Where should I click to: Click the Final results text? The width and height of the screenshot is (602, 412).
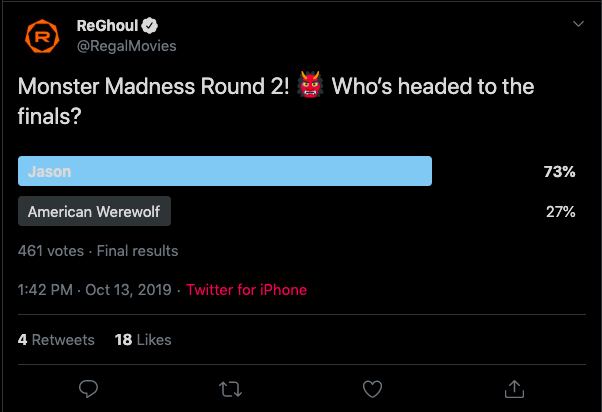141,251
